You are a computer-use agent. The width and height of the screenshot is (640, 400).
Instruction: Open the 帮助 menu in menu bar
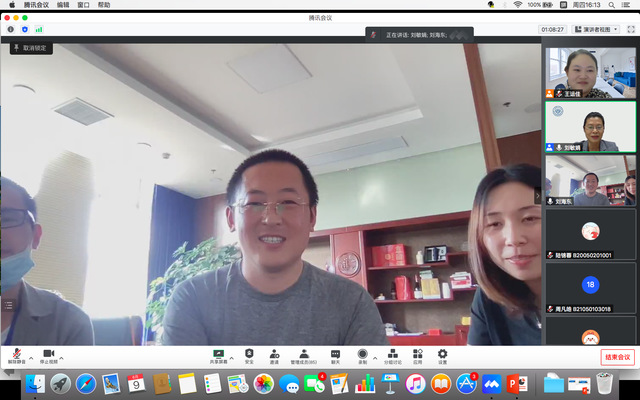point(105,5)
